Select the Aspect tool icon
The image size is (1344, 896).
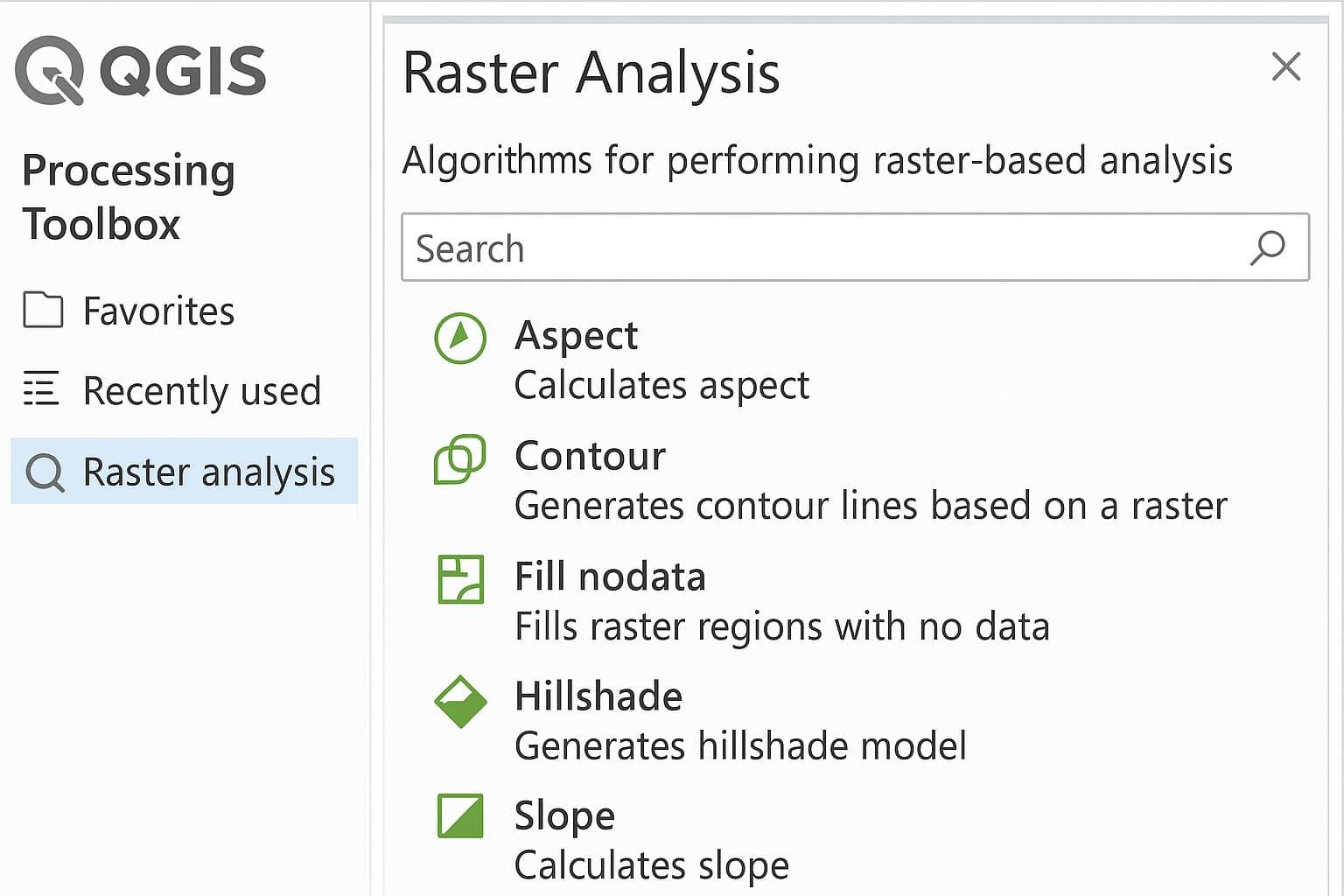coord(458,338)
